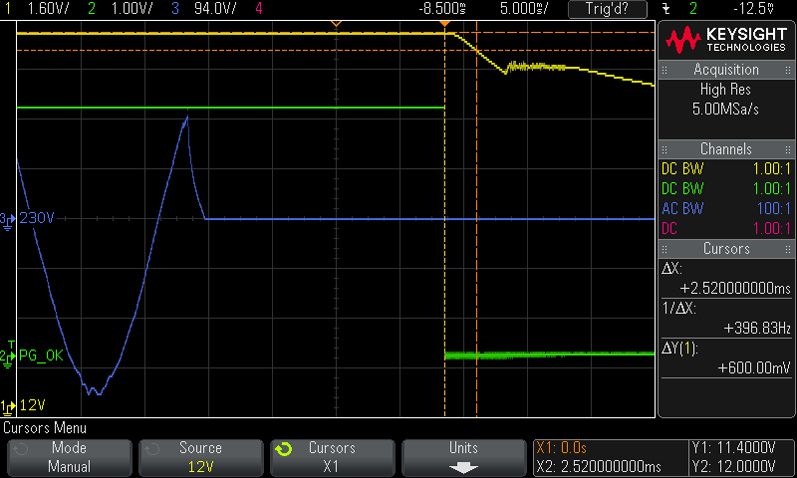Click the solid orange trigger time marker
The image size is (797, 478).
(x=445, y=24)
